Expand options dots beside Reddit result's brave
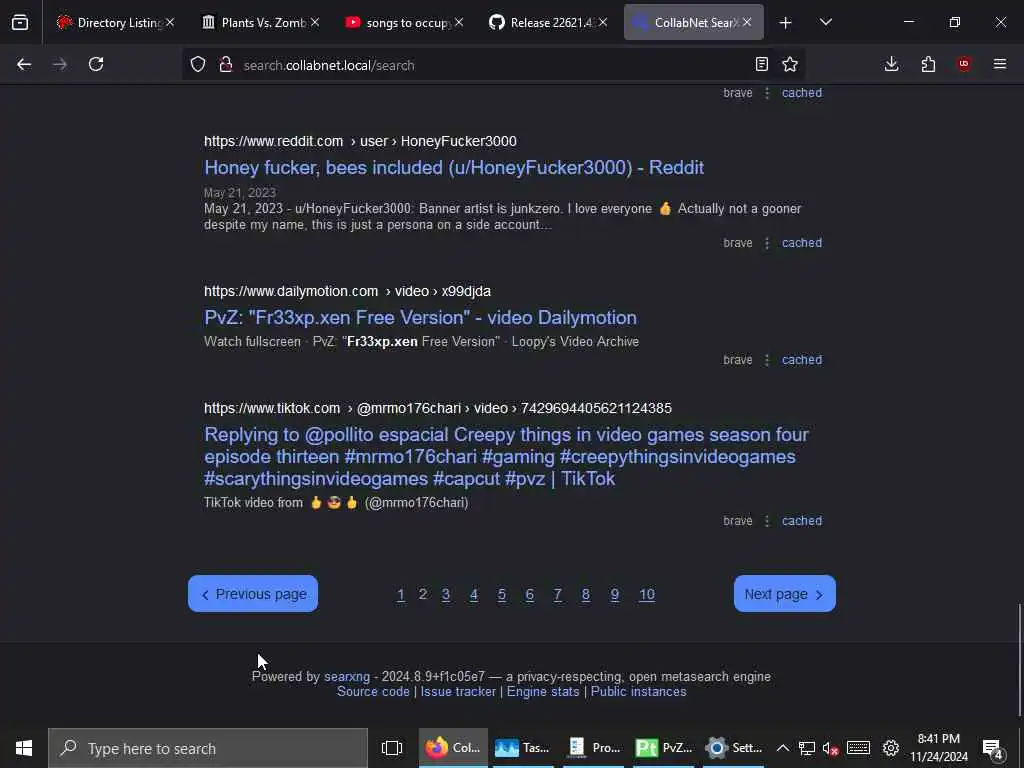 click(x=767, y=243)
